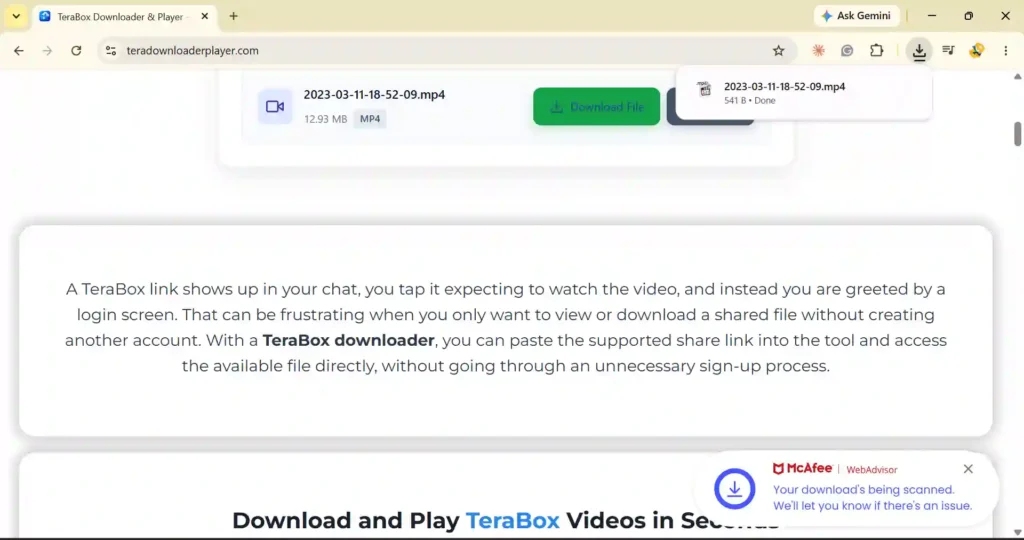The width and height of the screenshot is (1024, 540).
Task: Click the page scrollbar up arrow
Action: [x=1017, y=76]
